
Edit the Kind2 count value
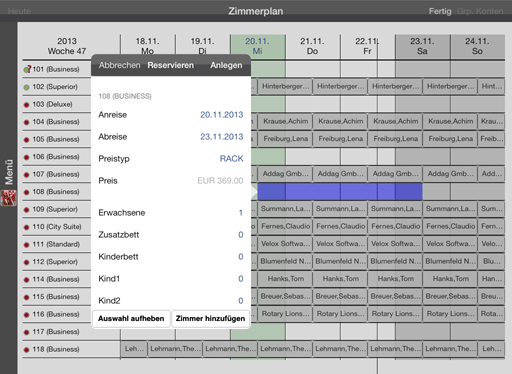(x=241, y=301)
